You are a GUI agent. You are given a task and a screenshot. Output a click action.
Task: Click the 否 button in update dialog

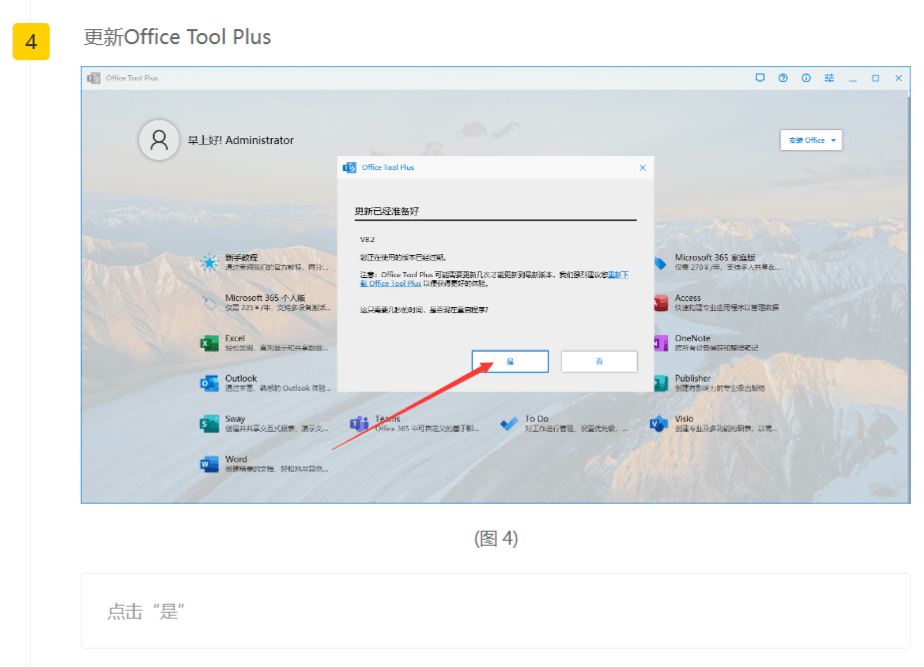[x=599, y=361]
